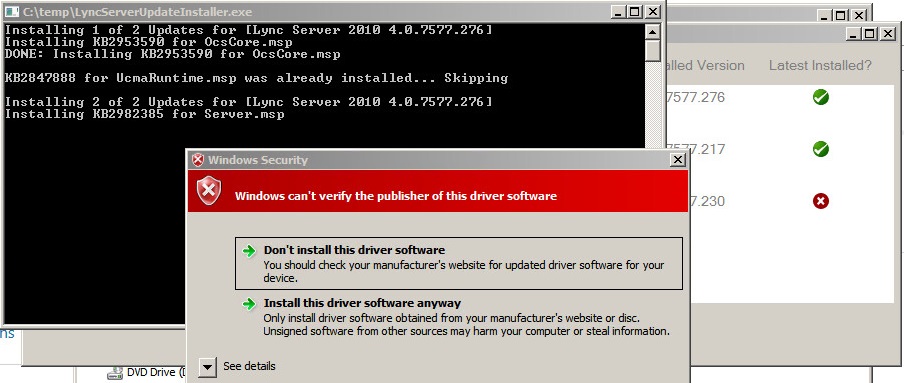Click the Latest Installed? column header
This screenshot has height=383, width=904.
point(820,66)
